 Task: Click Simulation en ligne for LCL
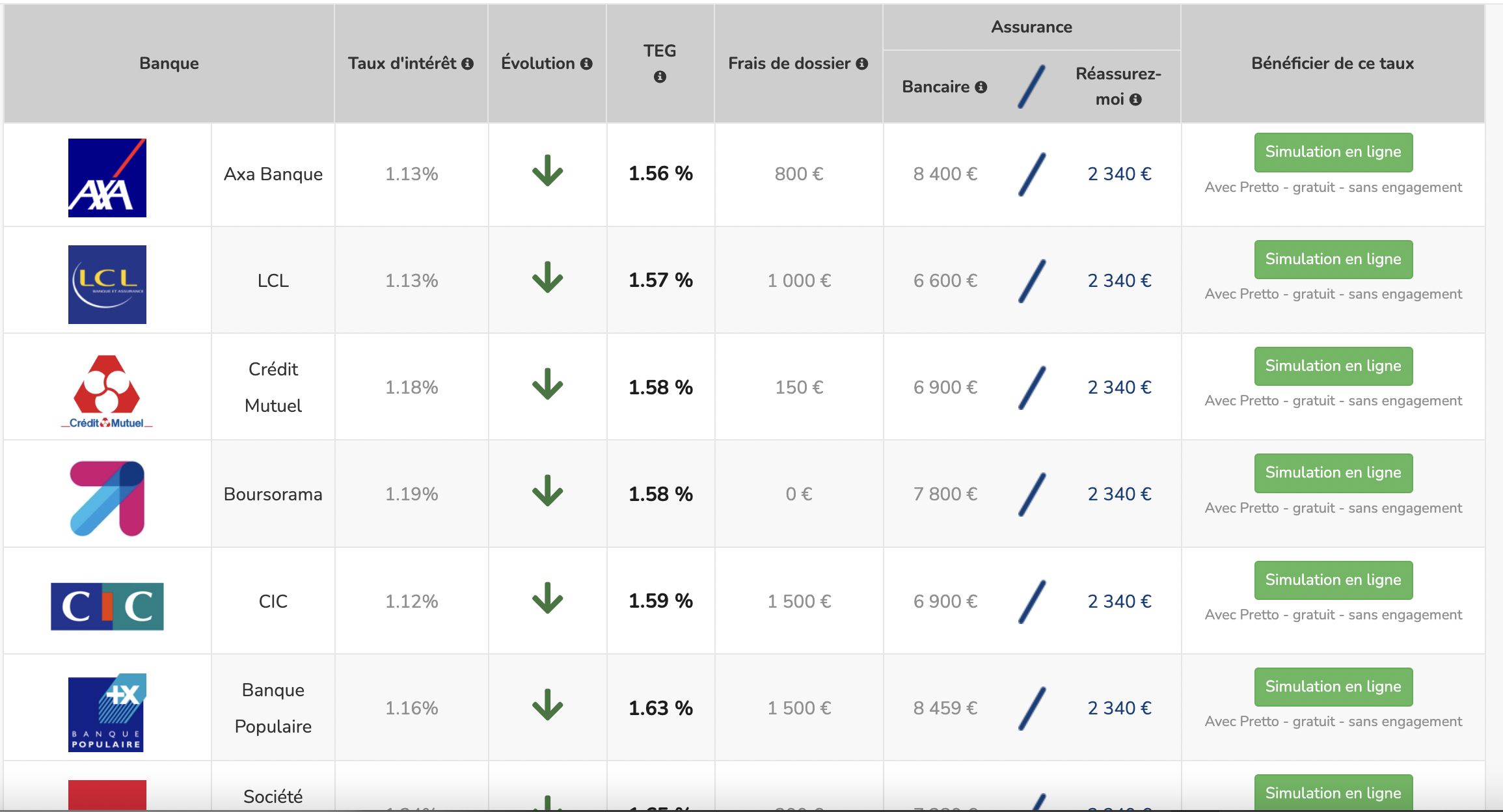(x=1333, y=260)
